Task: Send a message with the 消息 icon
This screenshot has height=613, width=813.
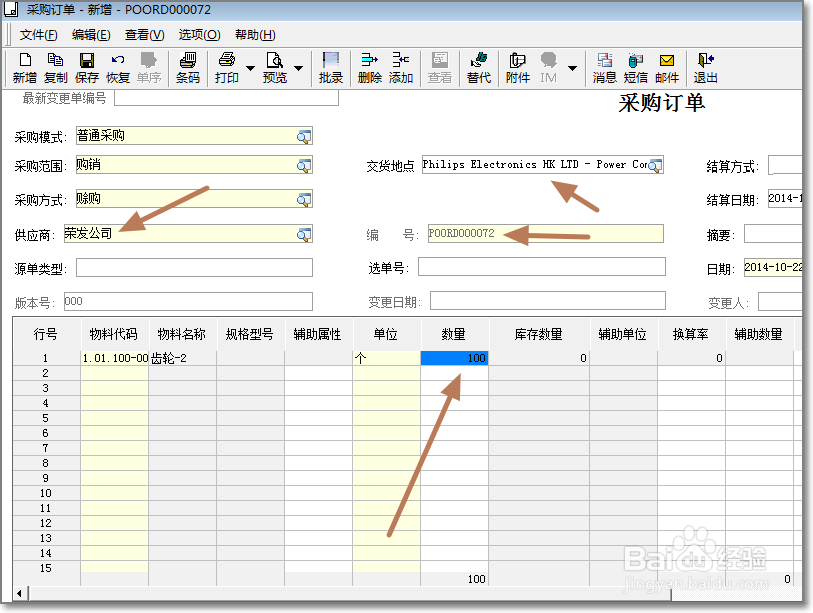Action: [x=604, y=65]
